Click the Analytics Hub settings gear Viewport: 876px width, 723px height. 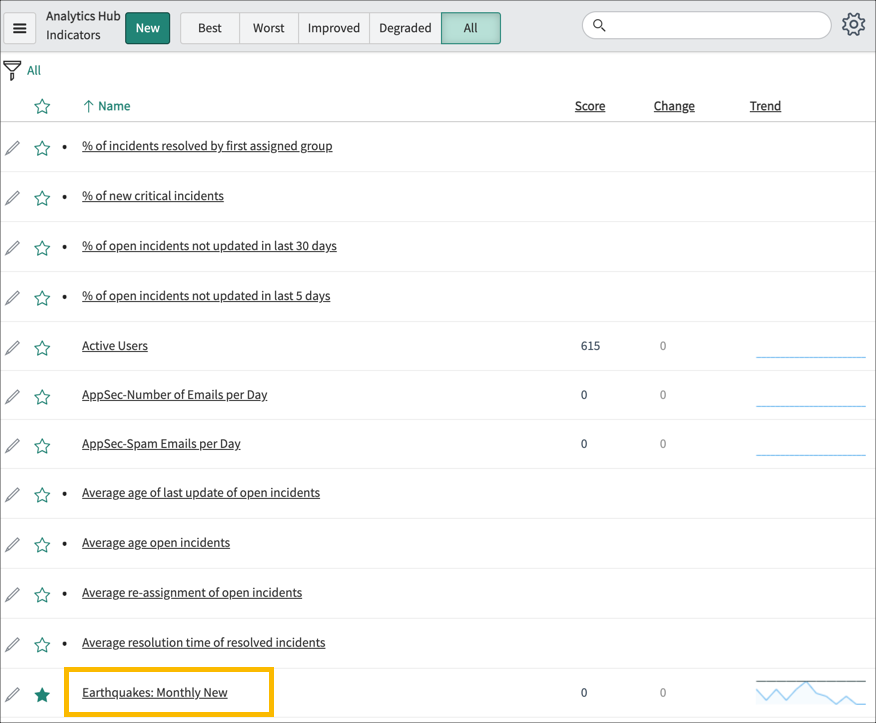[853, 24]
